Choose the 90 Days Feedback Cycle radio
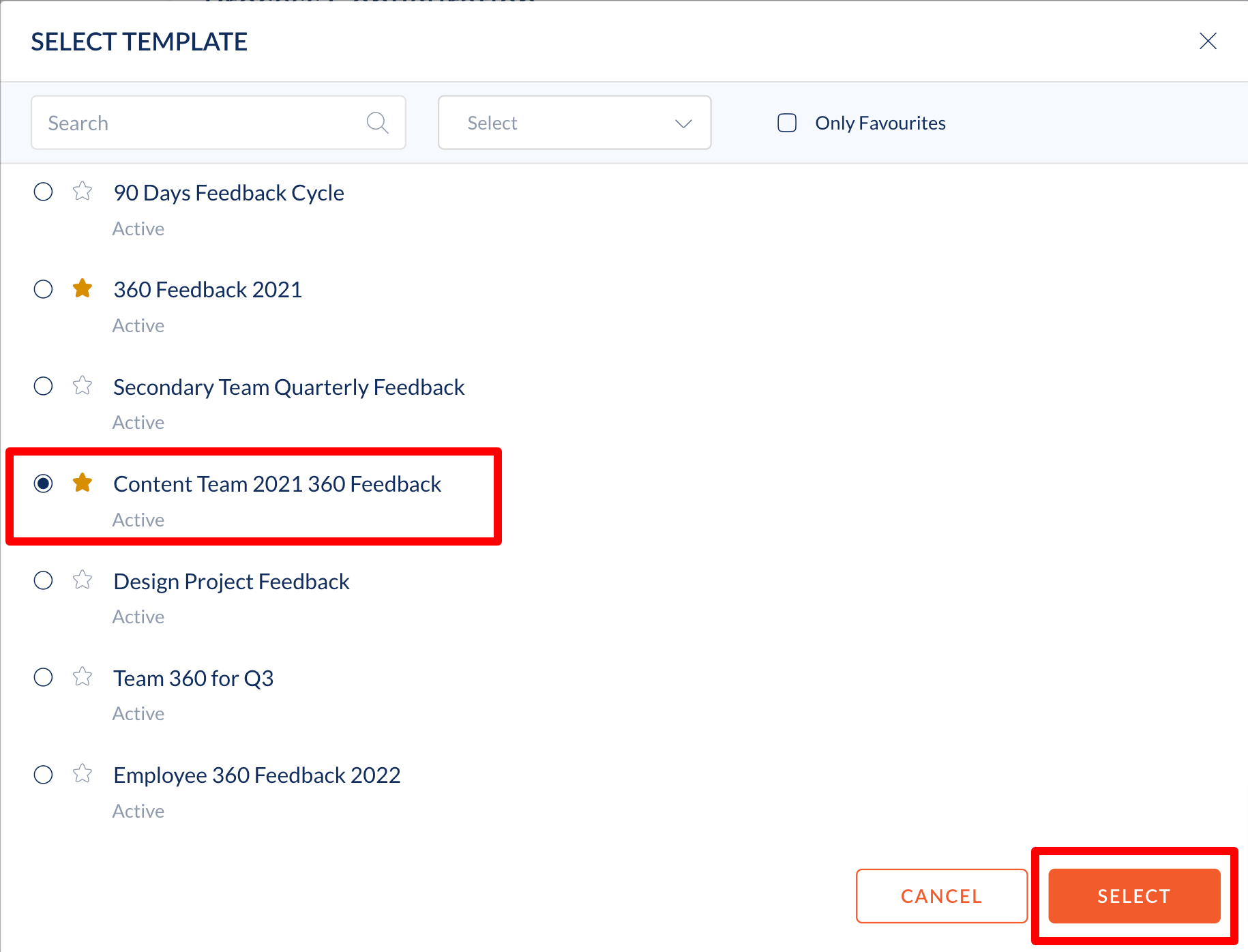The image size is (1248, 952). click(43, 192)
